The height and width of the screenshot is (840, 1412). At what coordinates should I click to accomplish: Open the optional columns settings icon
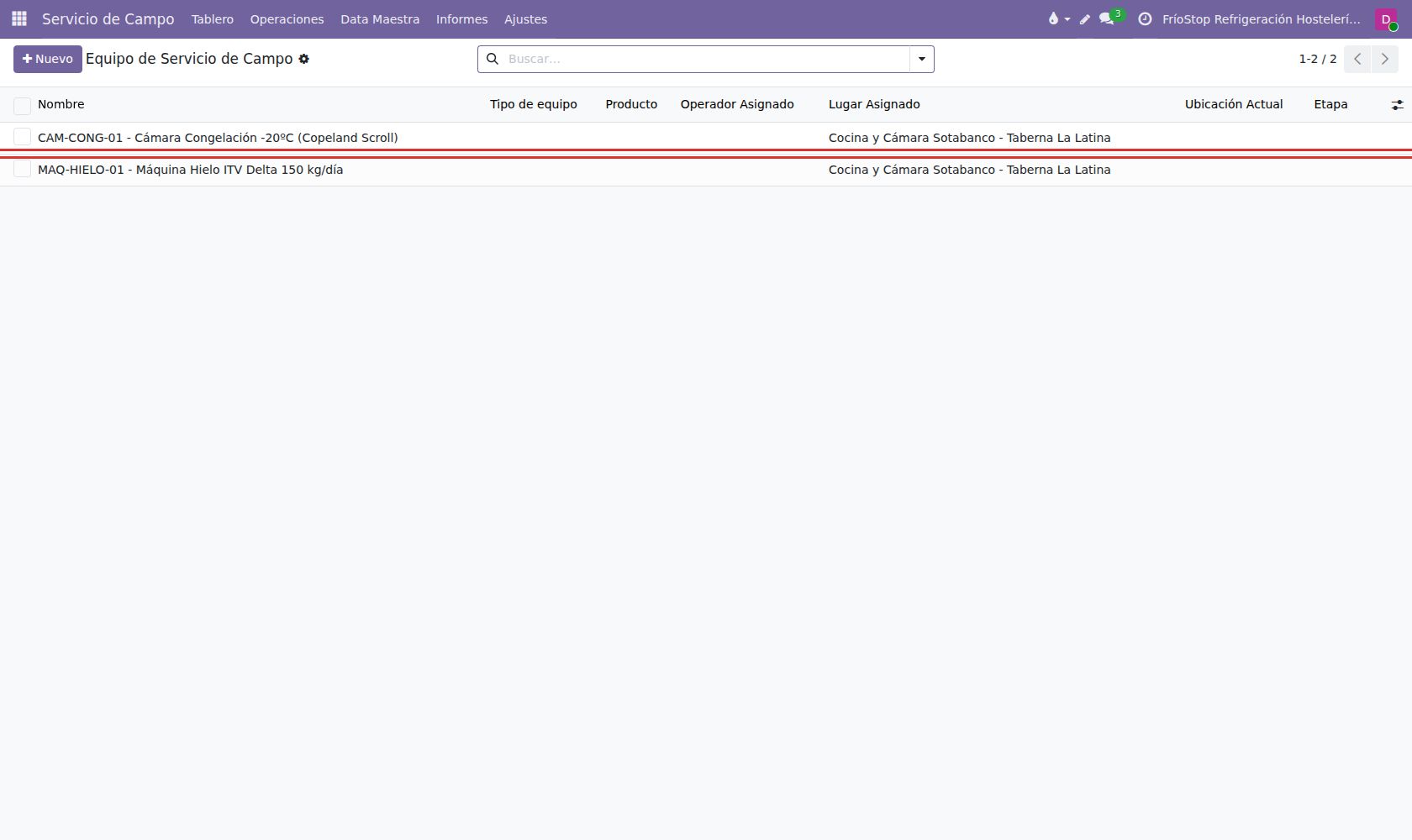(1397, 105)
